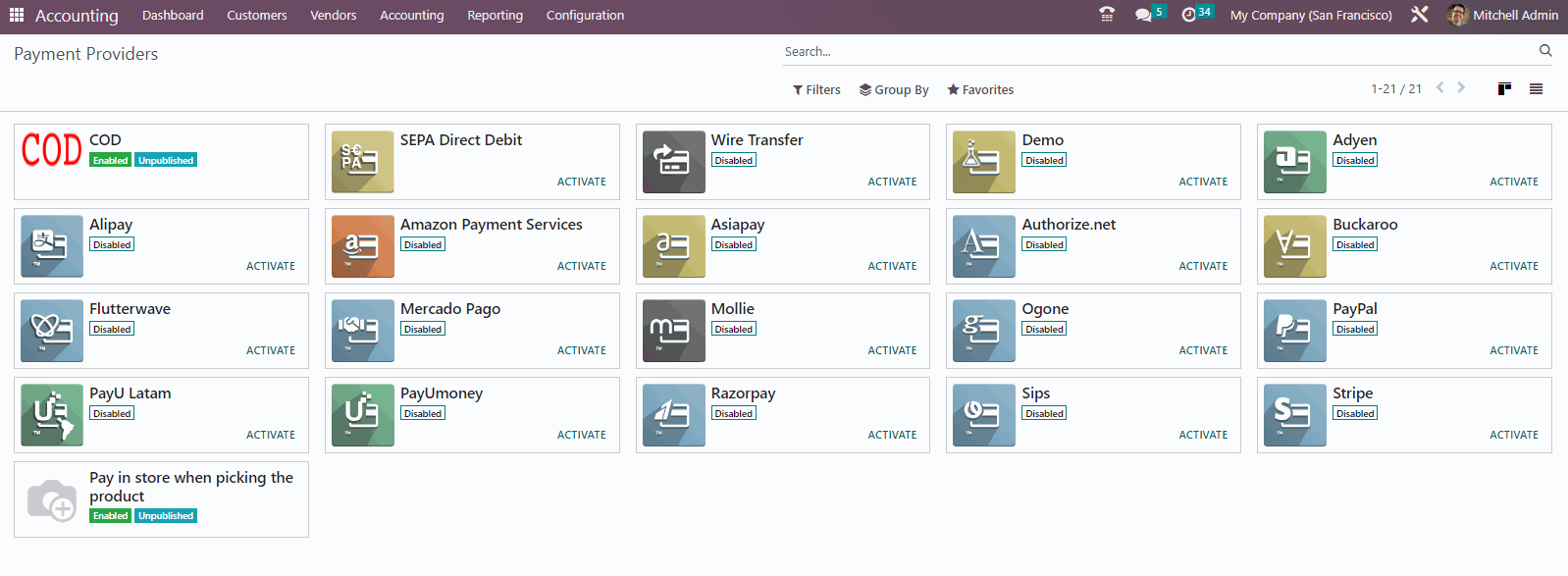This screenshot has height=576, width=1568.
Task: Click the Amazon Payment Services title
Action: pos(492,225)
